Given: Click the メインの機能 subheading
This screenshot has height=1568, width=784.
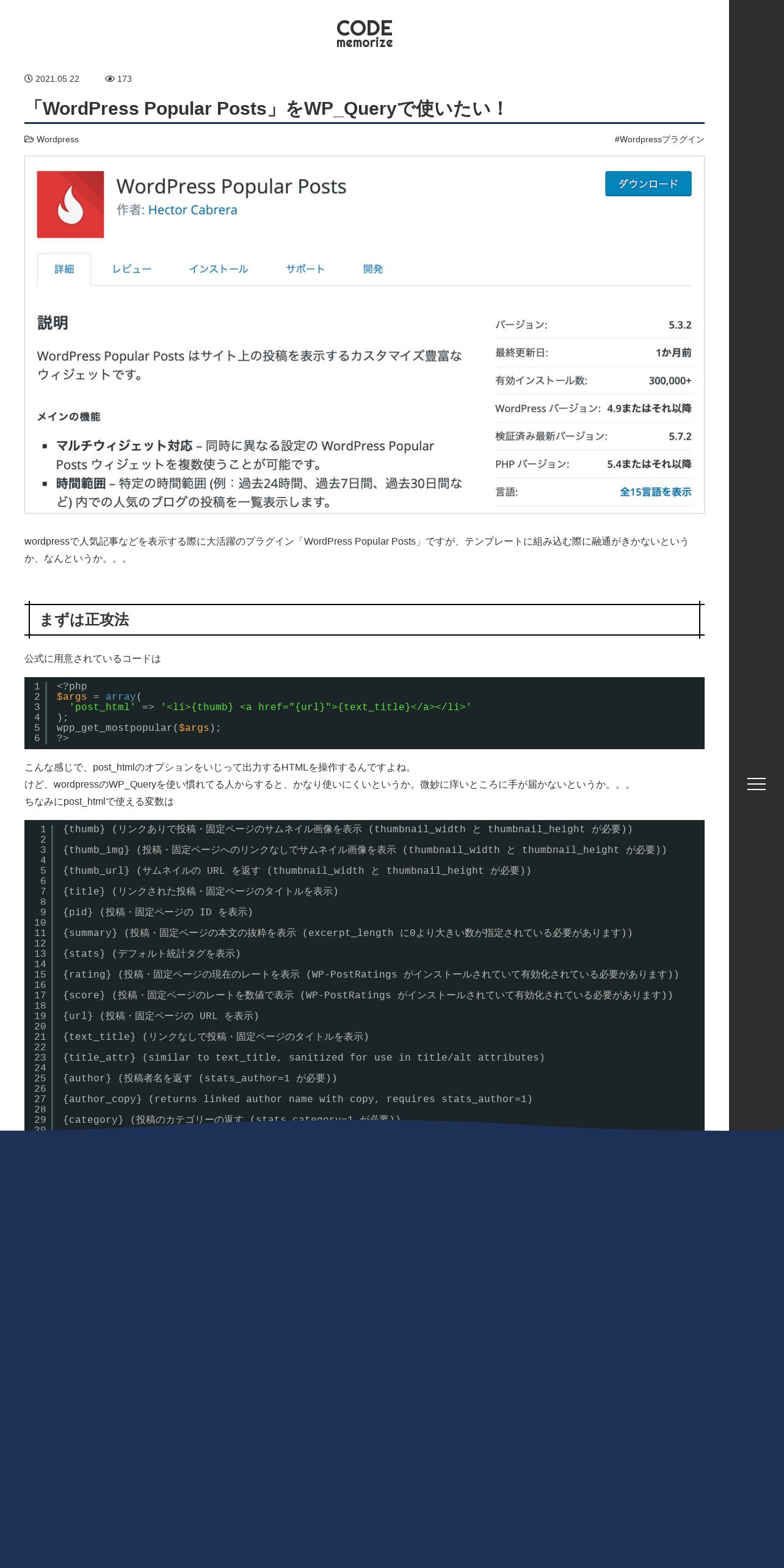Looking at the screenshot, I should click(68, 417).
